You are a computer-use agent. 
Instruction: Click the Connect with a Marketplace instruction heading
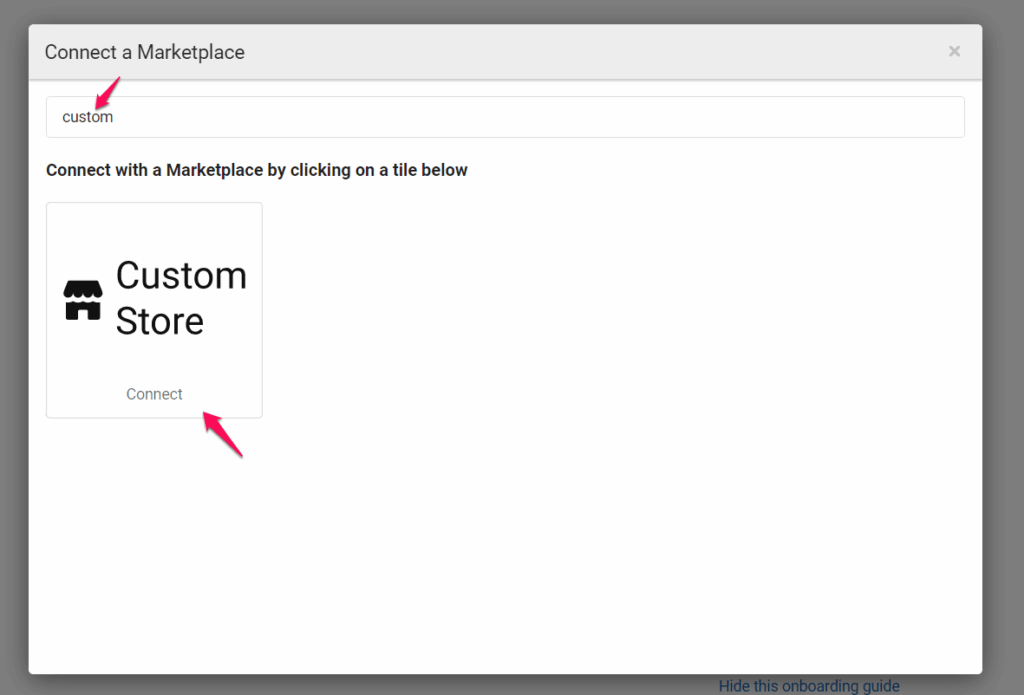[x=256, y=170]
